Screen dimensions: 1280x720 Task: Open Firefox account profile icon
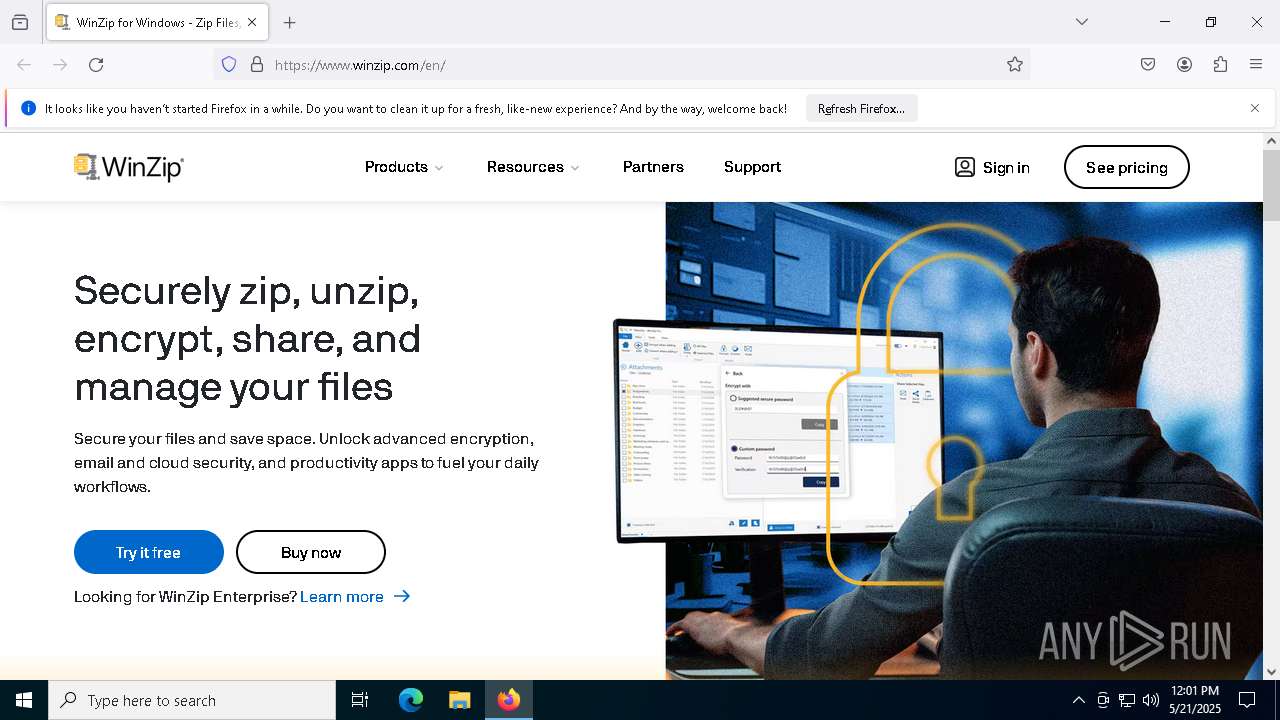click(1184, 65)
